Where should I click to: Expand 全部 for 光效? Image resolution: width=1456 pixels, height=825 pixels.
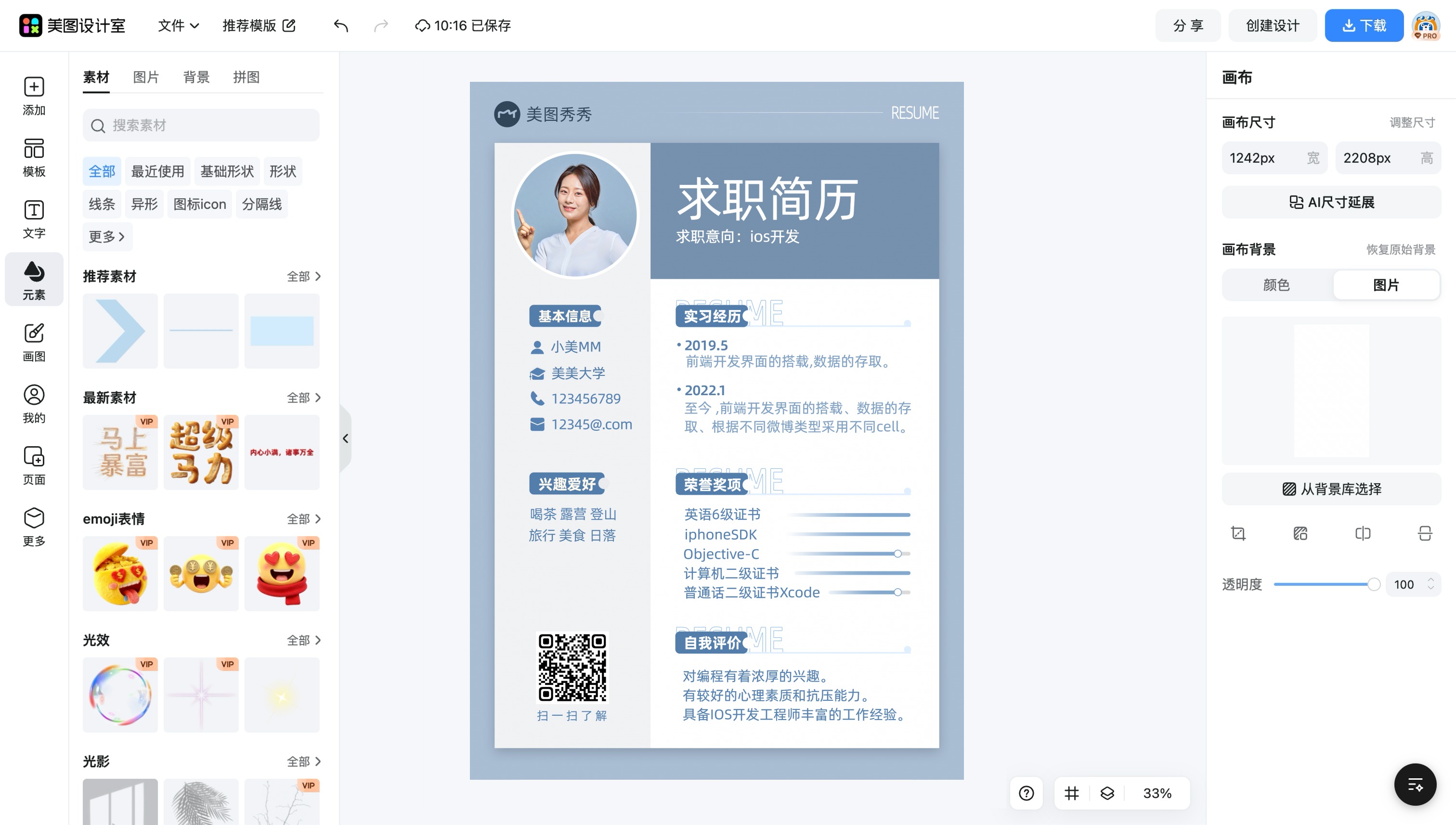coord(304,640)
